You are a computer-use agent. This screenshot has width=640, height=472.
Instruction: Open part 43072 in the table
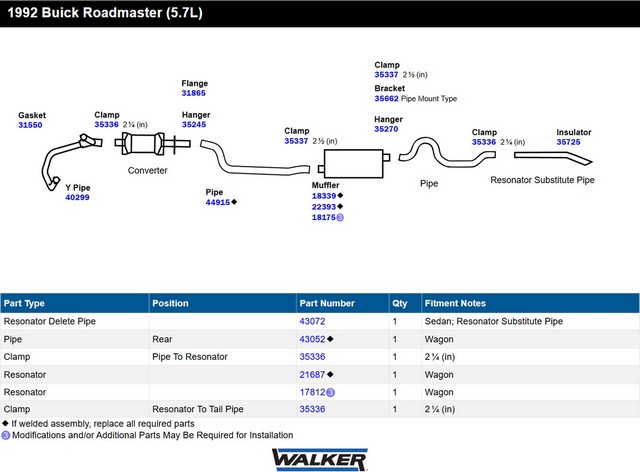point(312,321)
